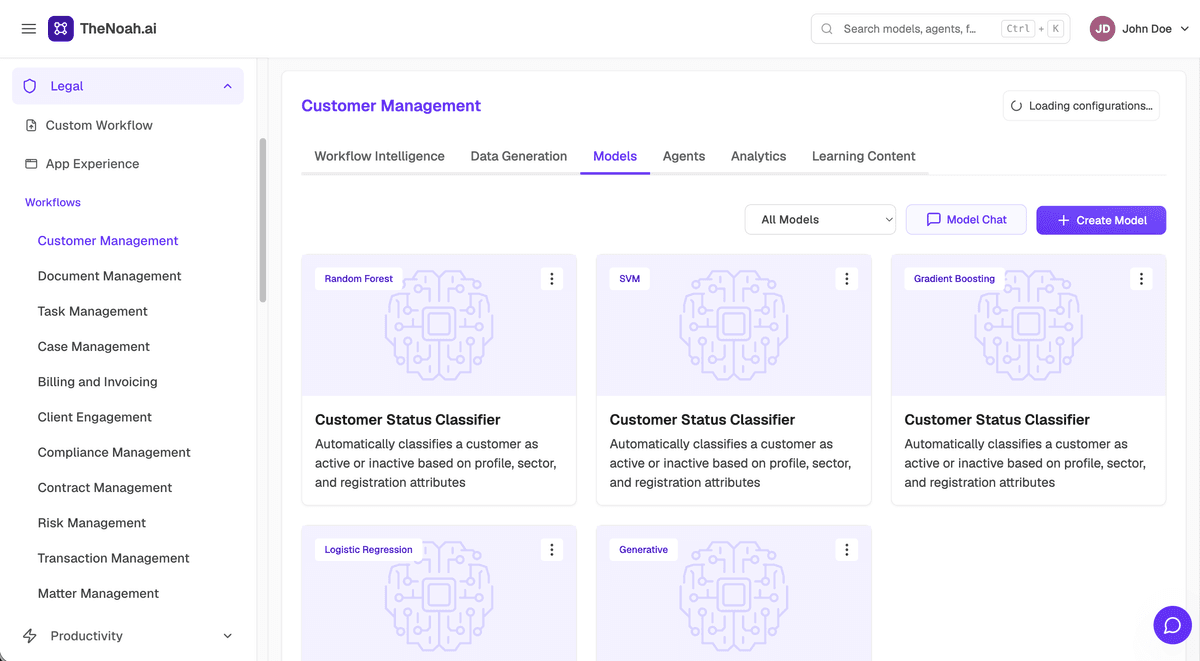Click the Create Model button

[1101, 220]
